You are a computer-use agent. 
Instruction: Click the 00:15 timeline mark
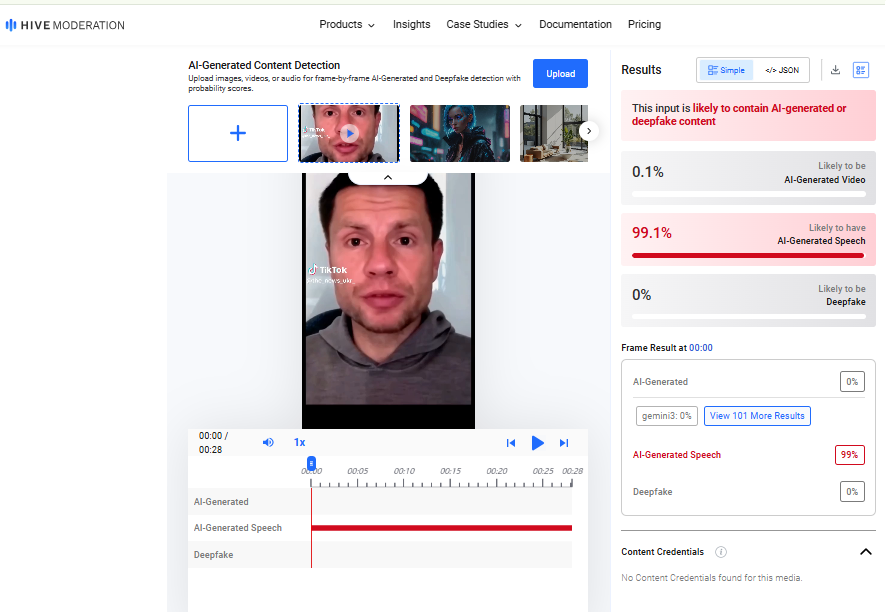pos(450,471)
